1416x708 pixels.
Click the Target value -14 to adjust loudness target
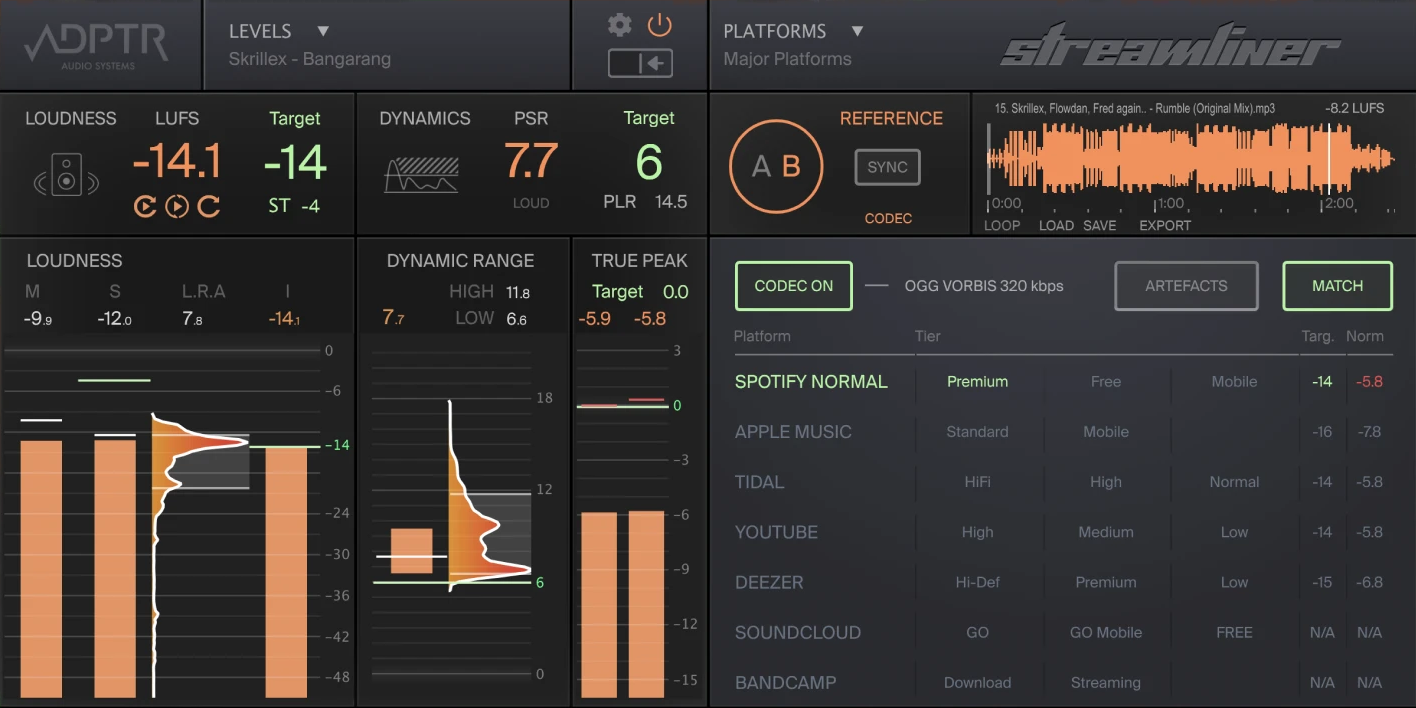click(294, 160)
